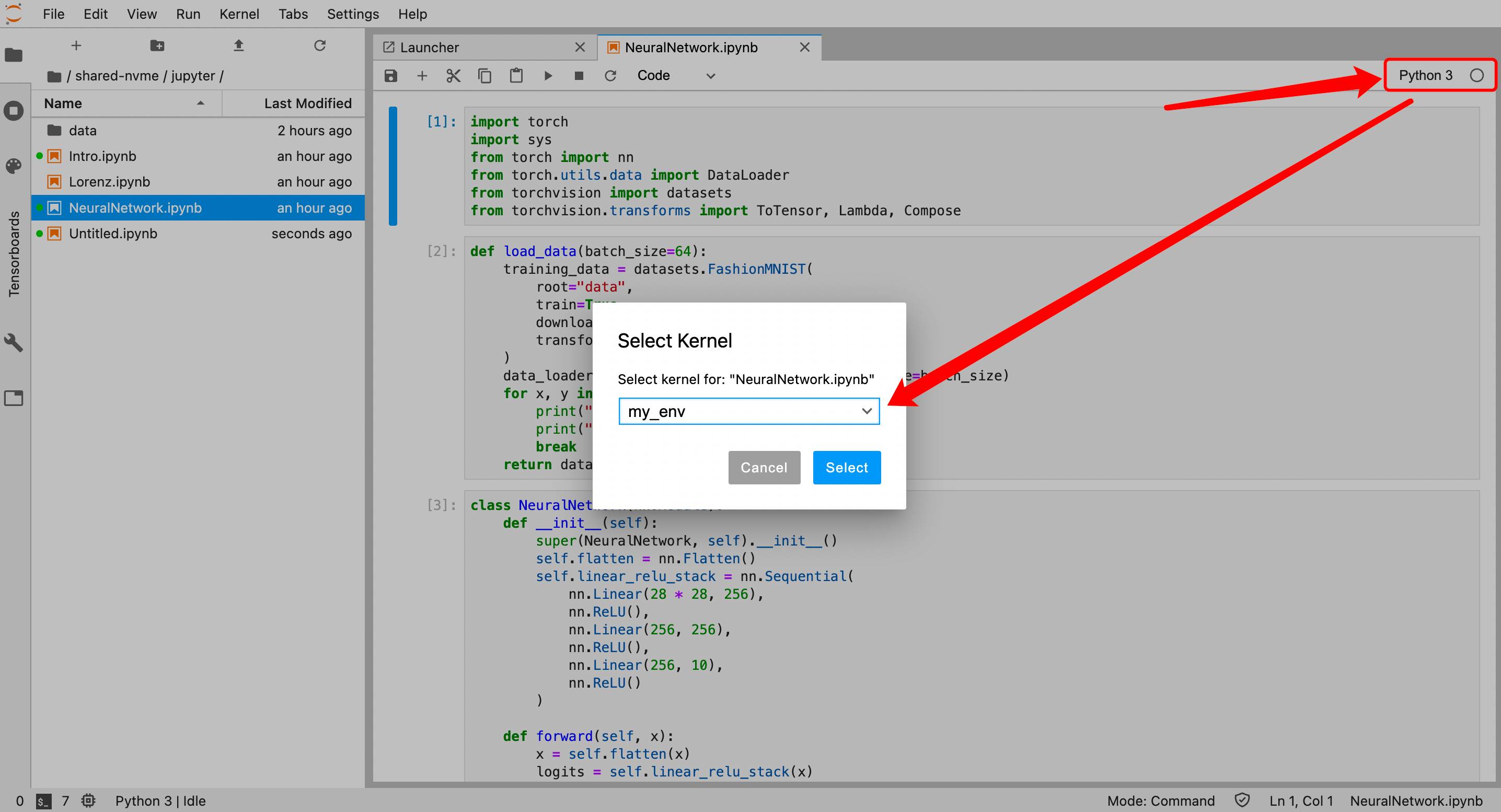
Task: Click the kernel chip icon in status bar
Action: click(x=88, y=801)
